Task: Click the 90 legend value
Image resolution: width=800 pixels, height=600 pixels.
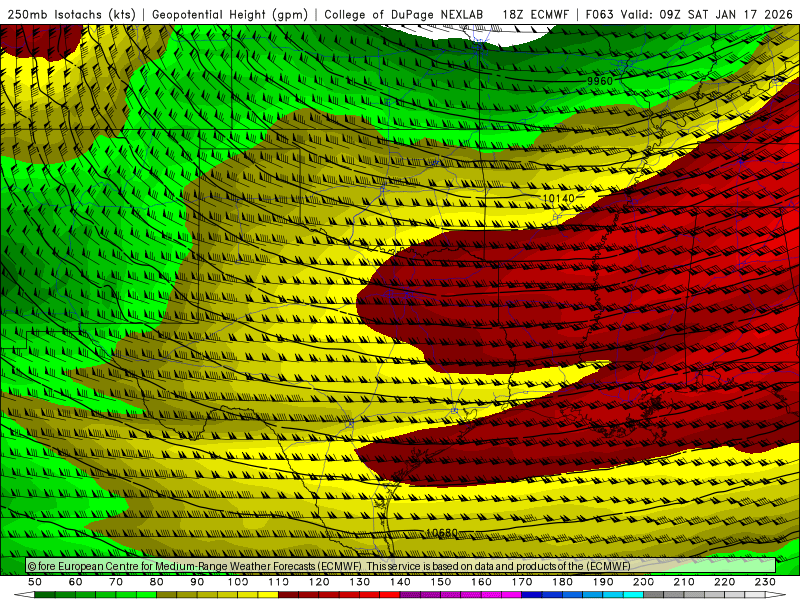Action: click(197, 582)
